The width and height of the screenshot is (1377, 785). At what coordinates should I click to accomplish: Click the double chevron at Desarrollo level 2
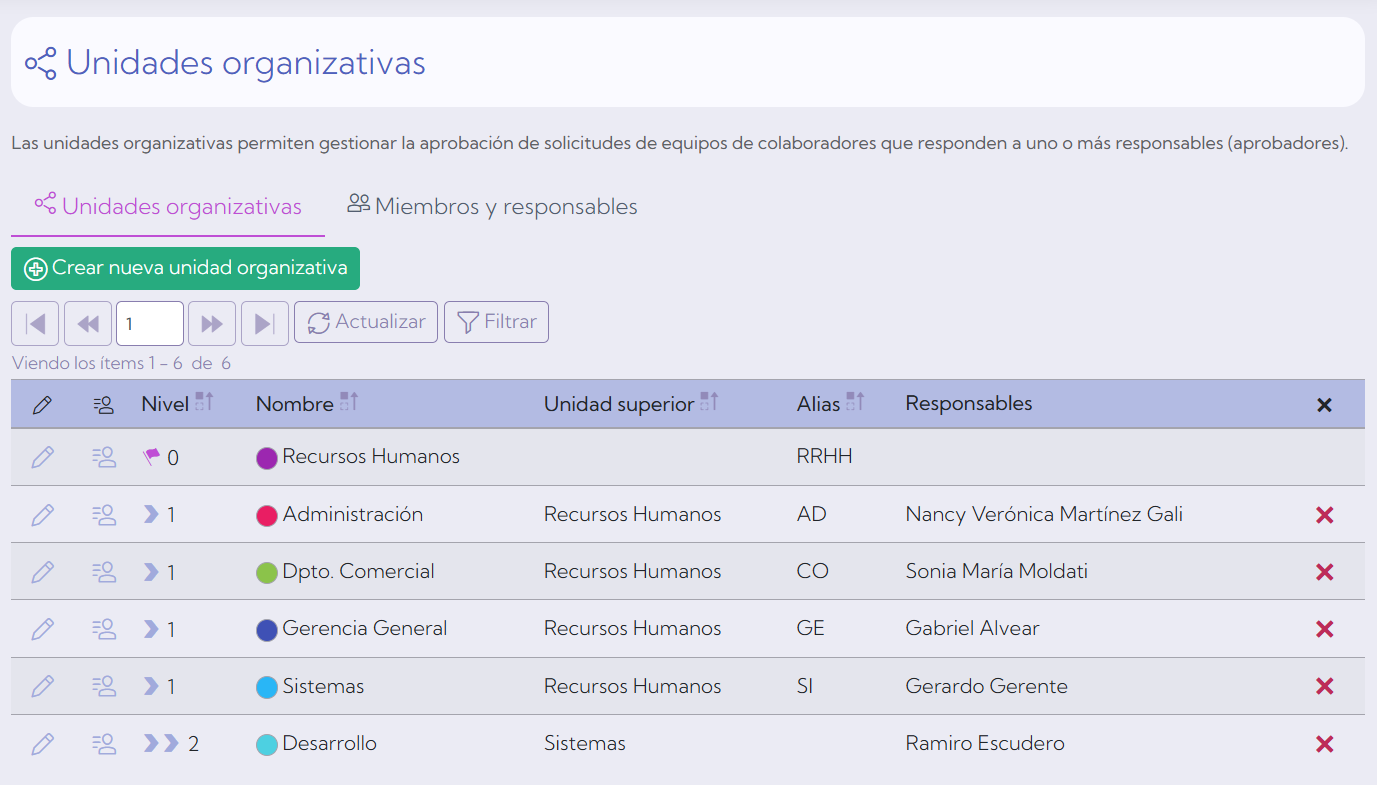click(x=161, y=743)
